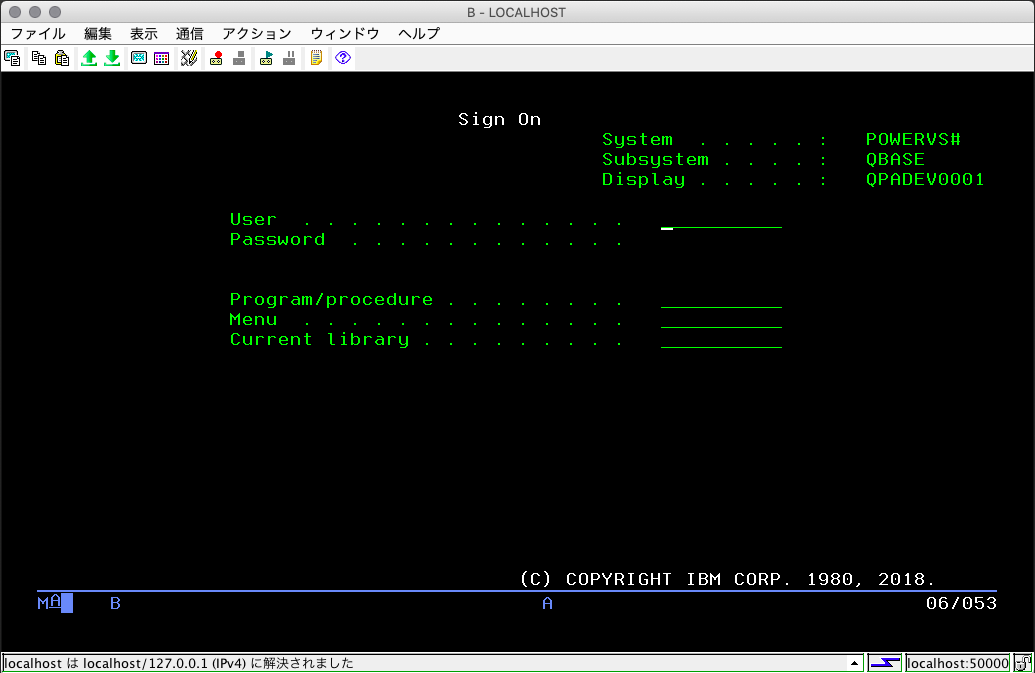Open the display settings screen icon
This screenshot has height=673, width=1035.
[x=139, y=58]
